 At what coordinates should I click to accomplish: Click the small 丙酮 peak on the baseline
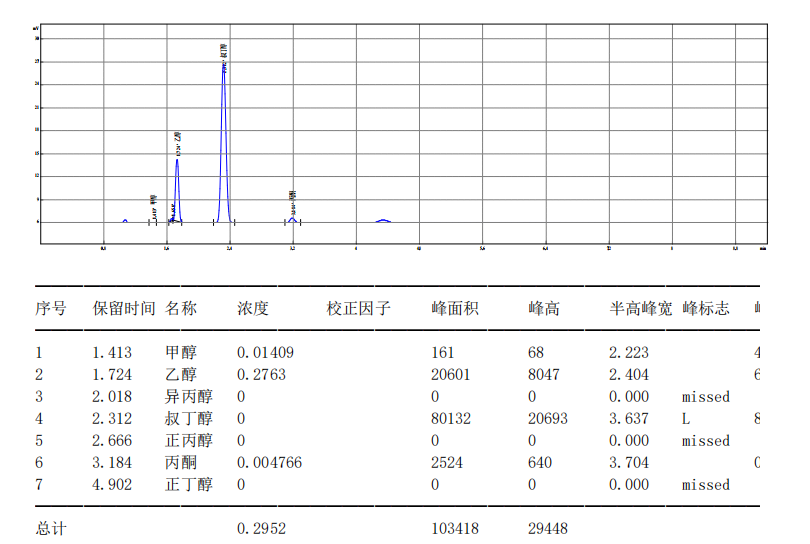[292, 218]
